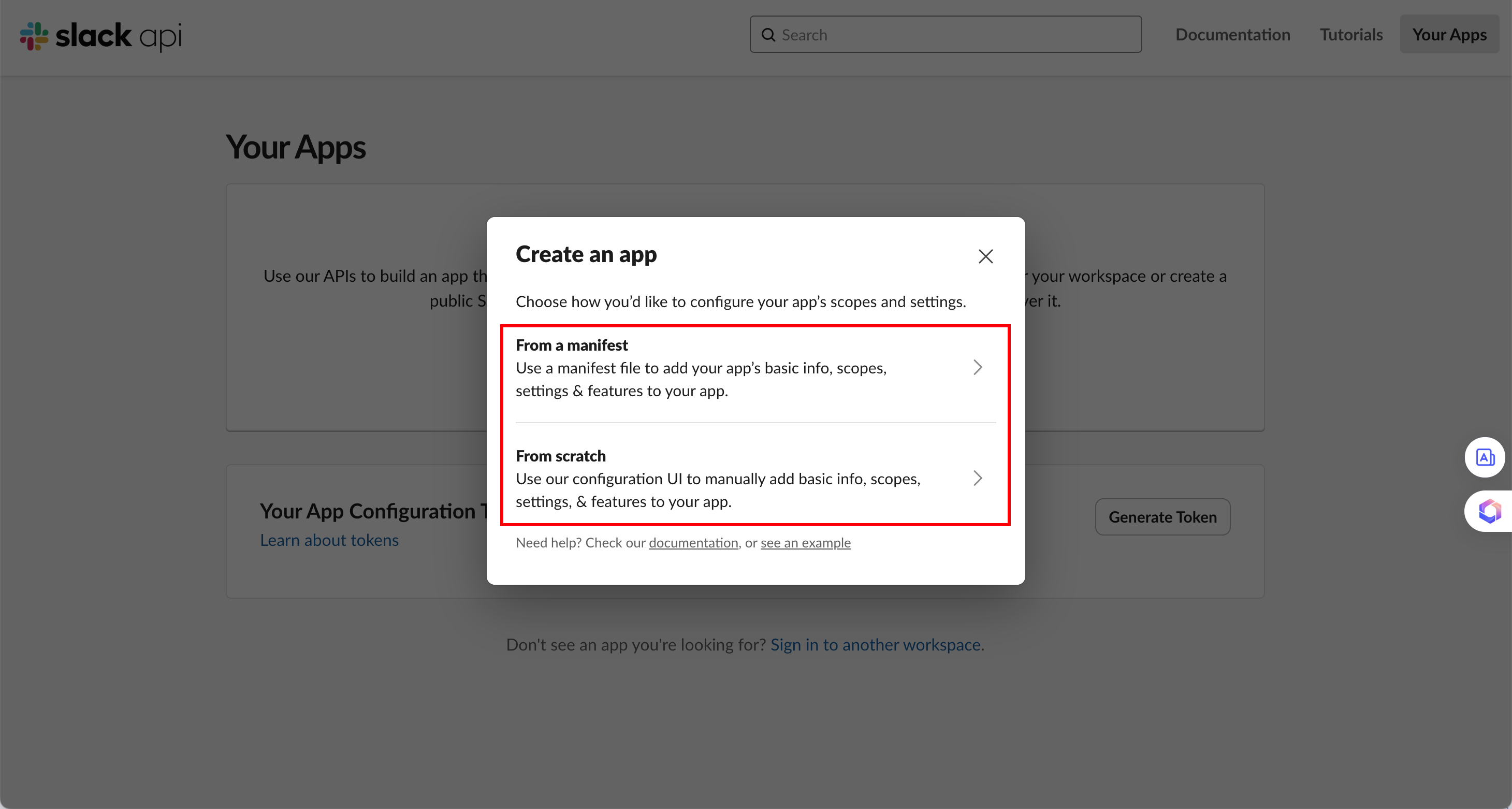1512x809 pixels.
Task: Click the Generate Token button
Action: click(x=1162, y=517)
